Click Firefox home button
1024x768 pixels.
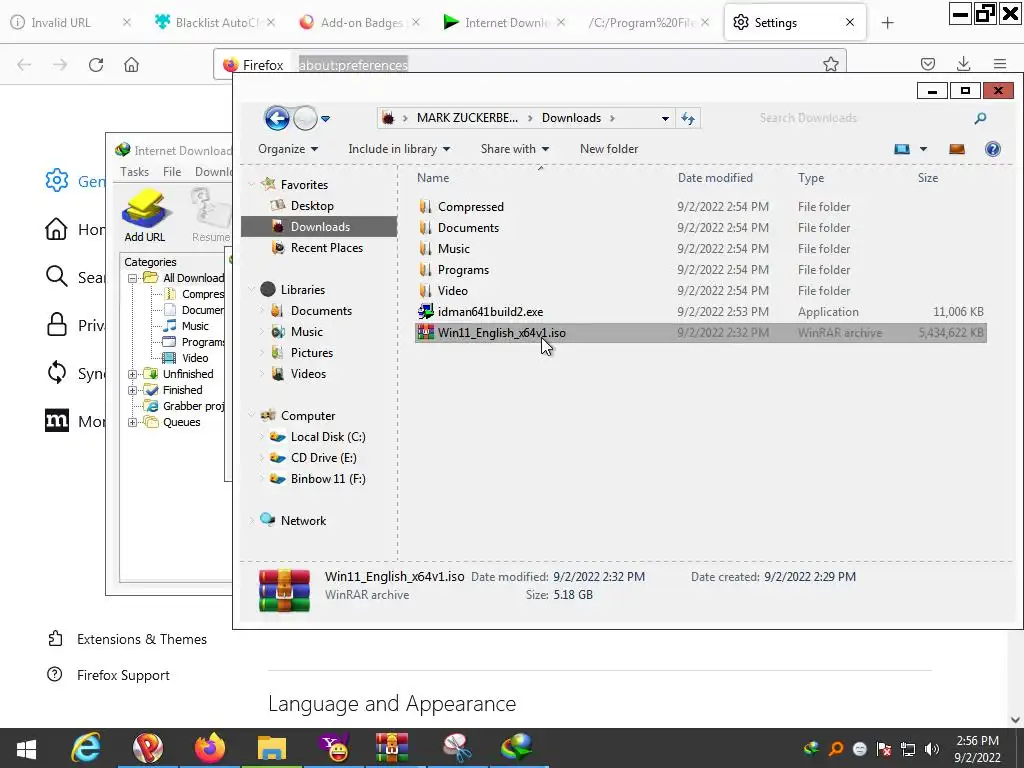pyautogui.click(x=131, y=65)
